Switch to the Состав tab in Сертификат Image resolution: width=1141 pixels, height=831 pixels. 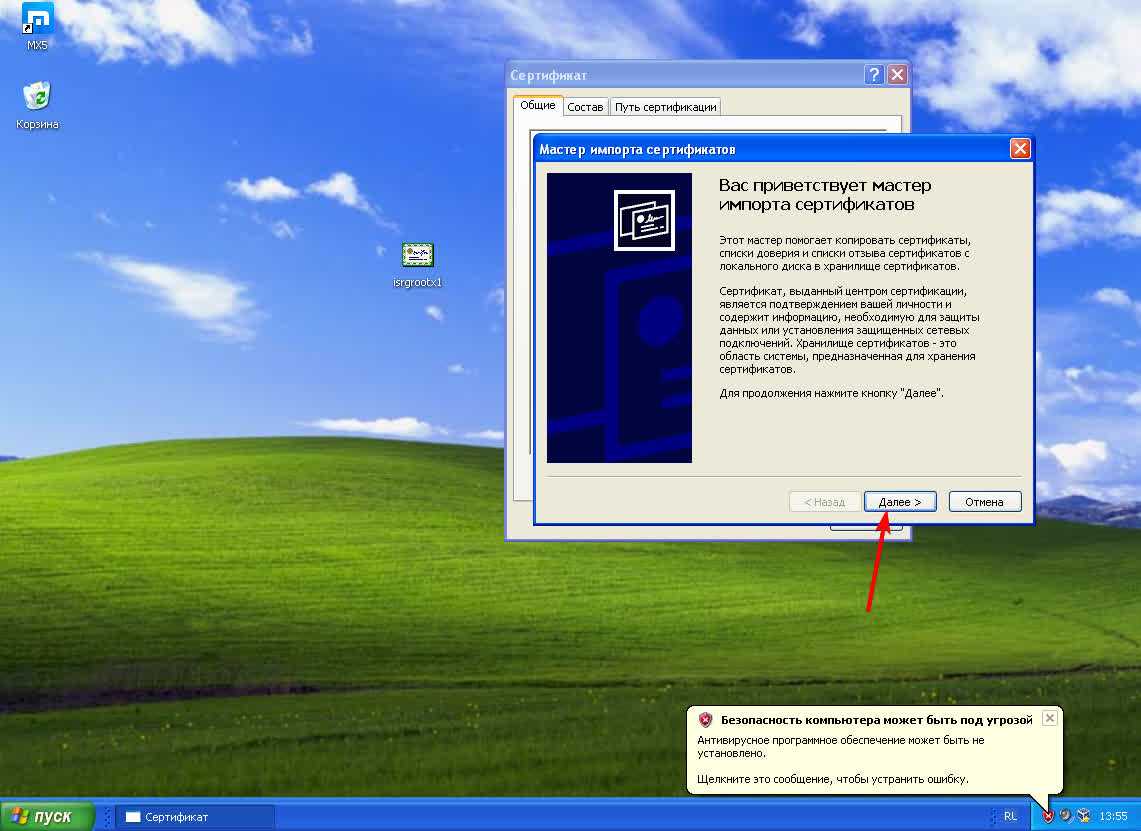click(x=585, y=107)
